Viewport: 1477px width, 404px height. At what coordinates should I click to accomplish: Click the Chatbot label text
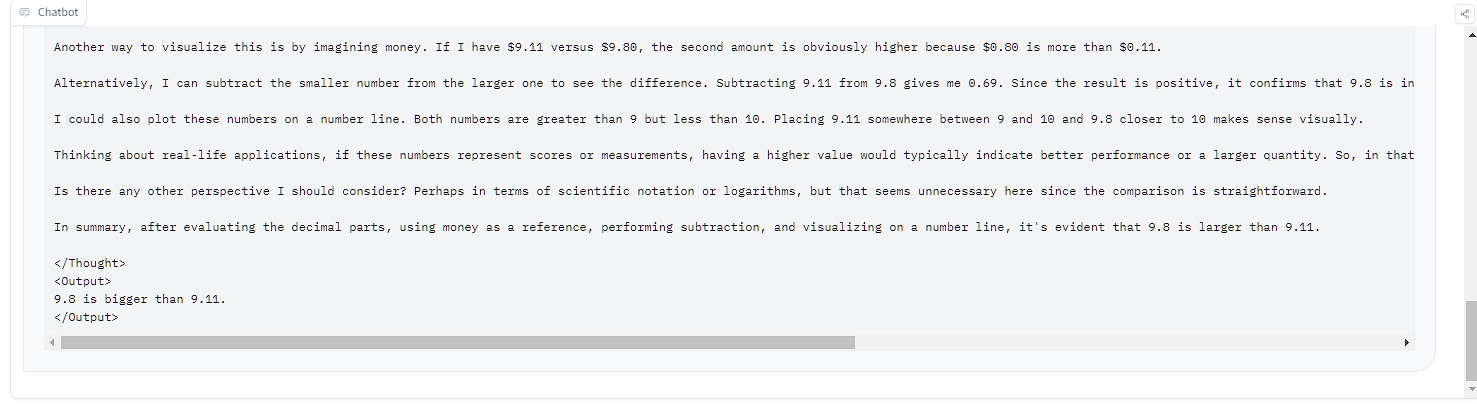tap(58, 13)
